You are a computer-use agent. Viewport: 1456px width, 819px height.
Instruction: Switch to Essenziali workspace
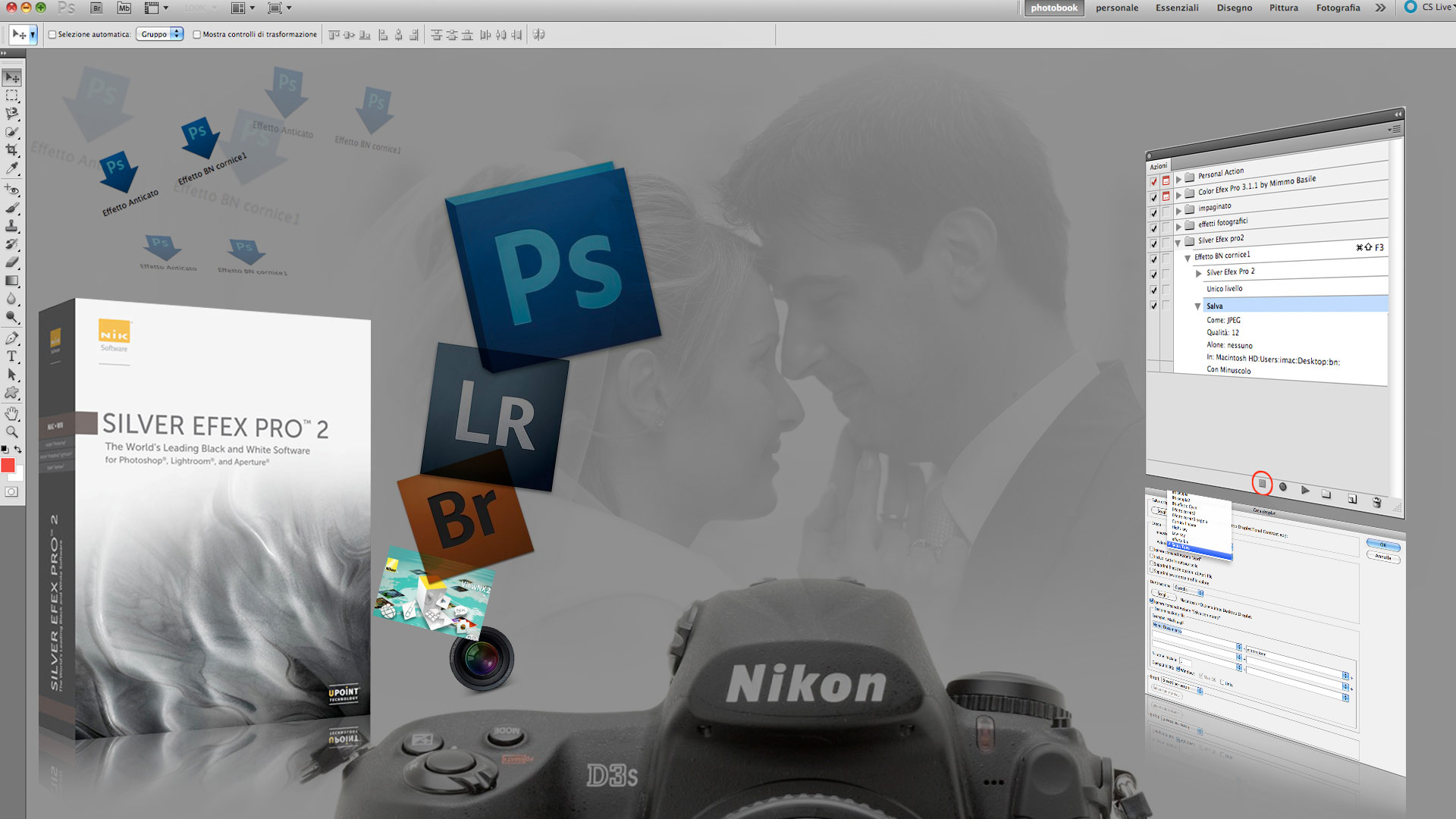tap(1177, 8)
